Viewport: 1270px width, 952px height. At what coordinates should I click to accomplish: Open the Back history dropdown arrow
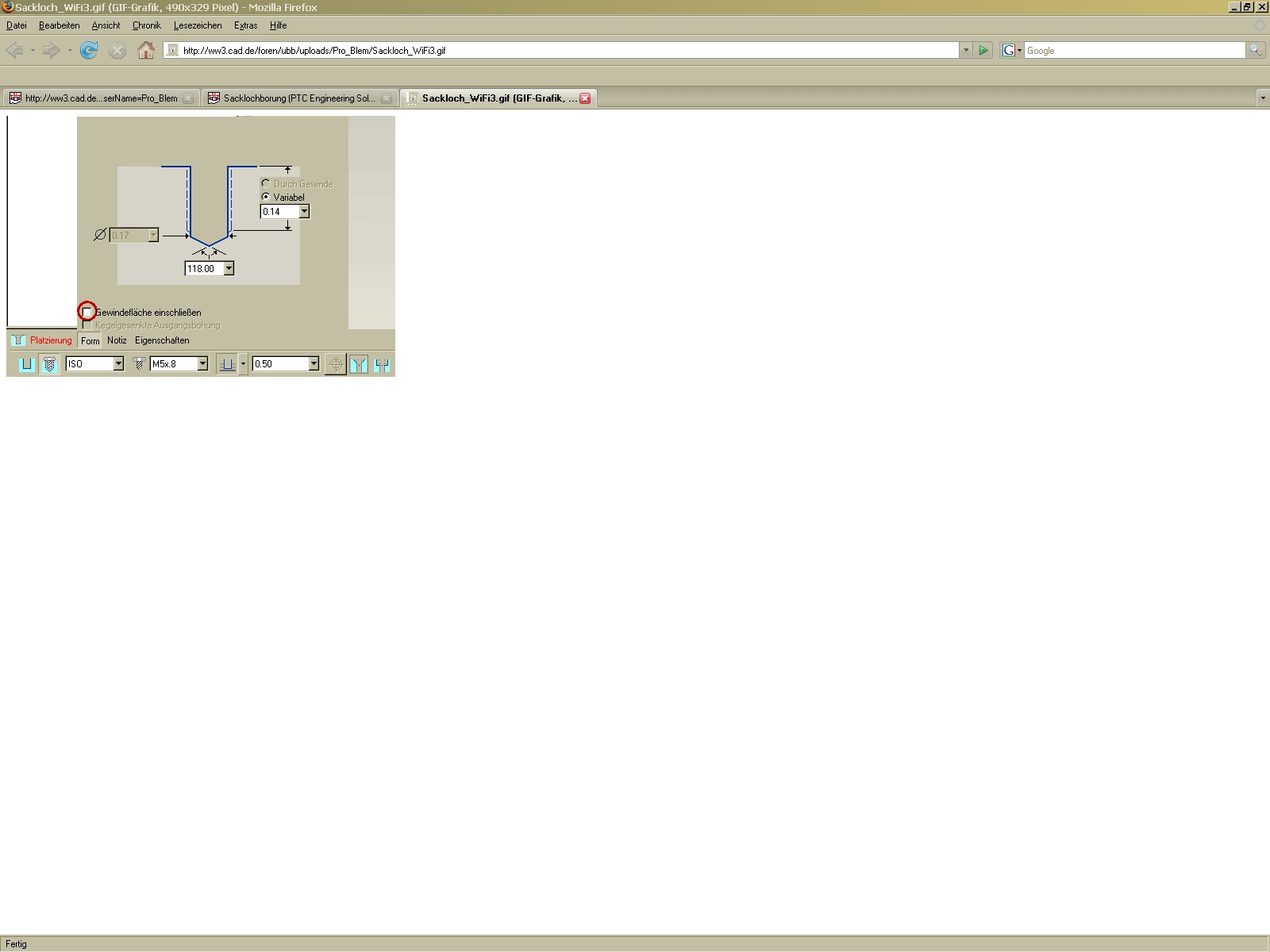pos(33,51)
